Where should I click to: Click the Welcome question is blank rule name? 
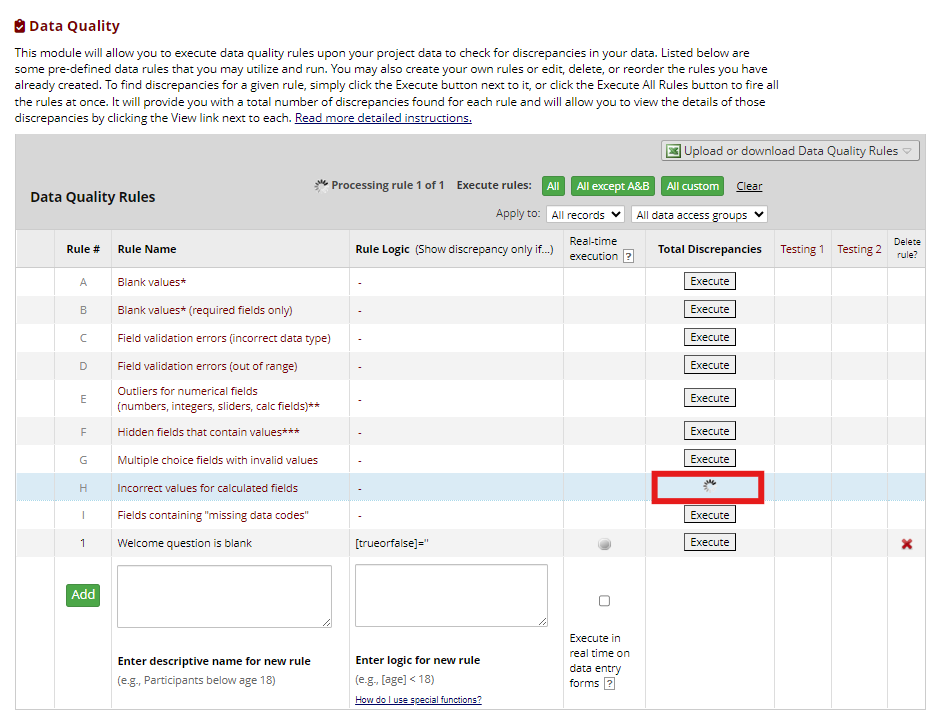pyautogui.click(x=184, y=543)
